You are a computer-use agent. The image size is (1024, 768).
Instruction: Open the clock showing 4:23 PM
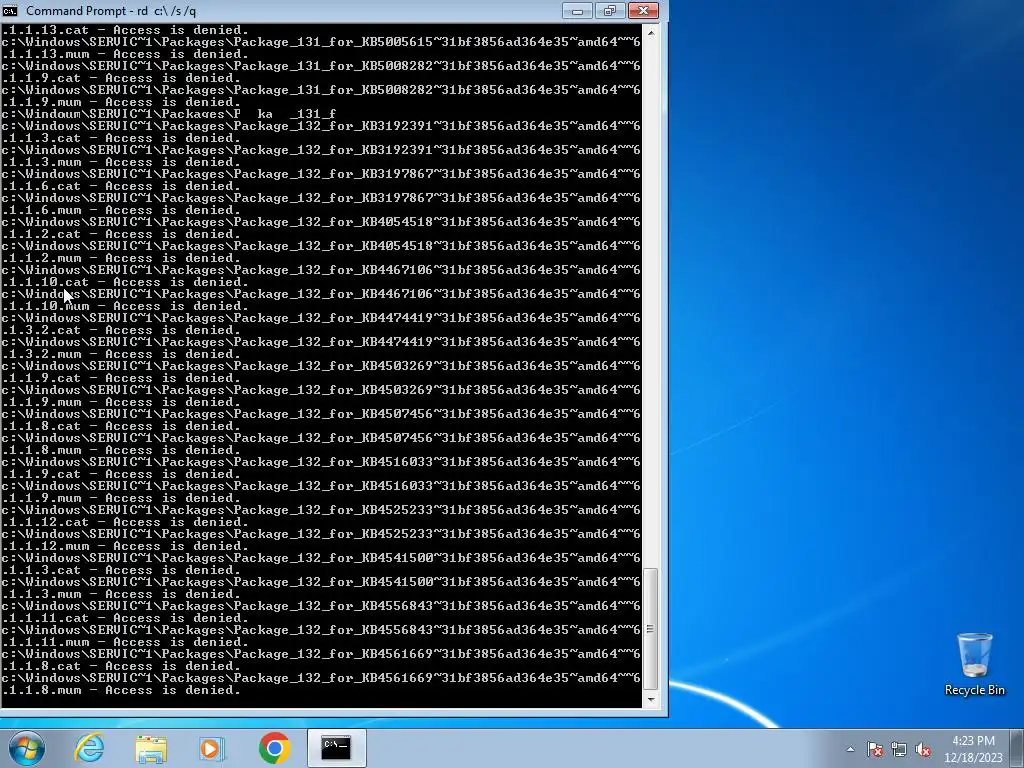[x=973, y=749]
